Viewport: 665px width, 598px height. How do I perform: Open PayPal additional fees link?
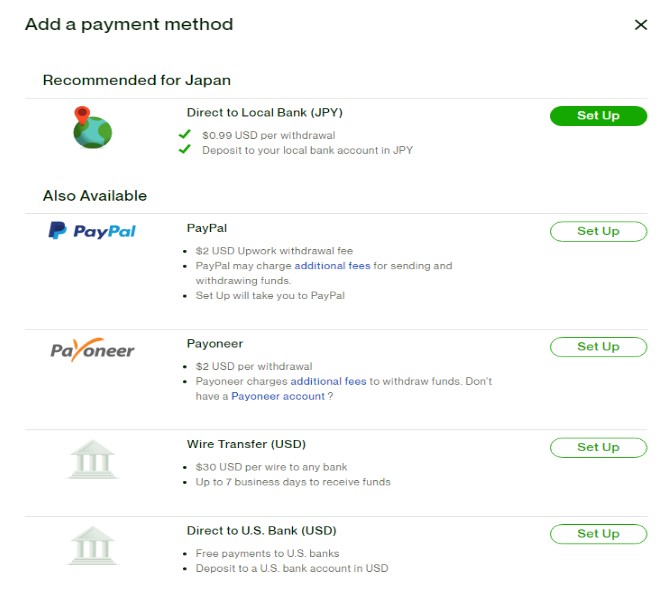click(x=332, y=266)
